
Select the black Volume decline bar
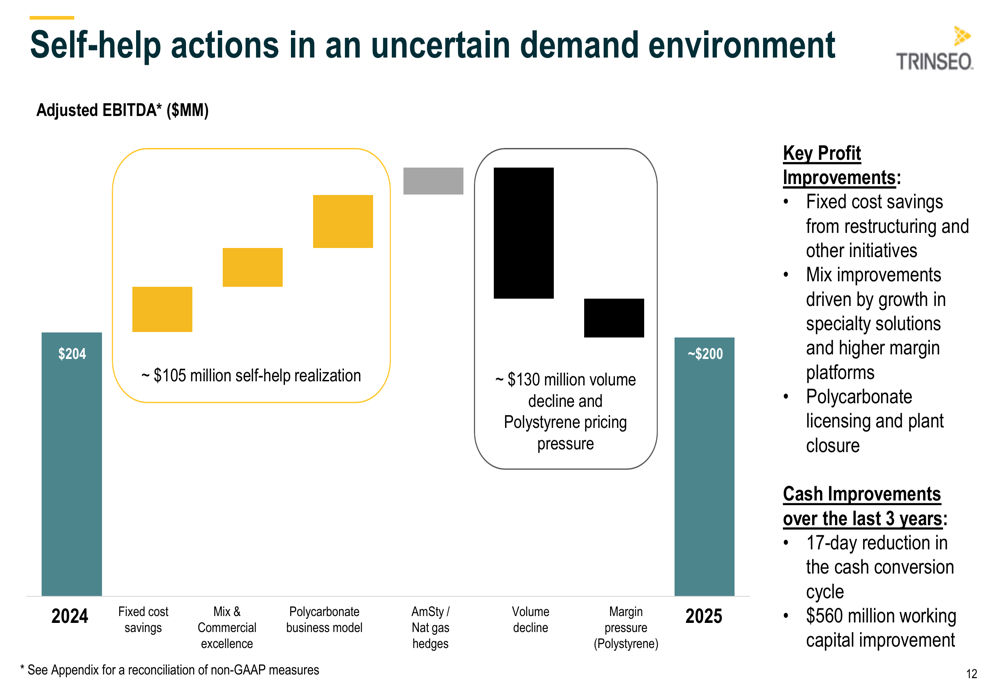pyautogui.click(x=524, y=233)
